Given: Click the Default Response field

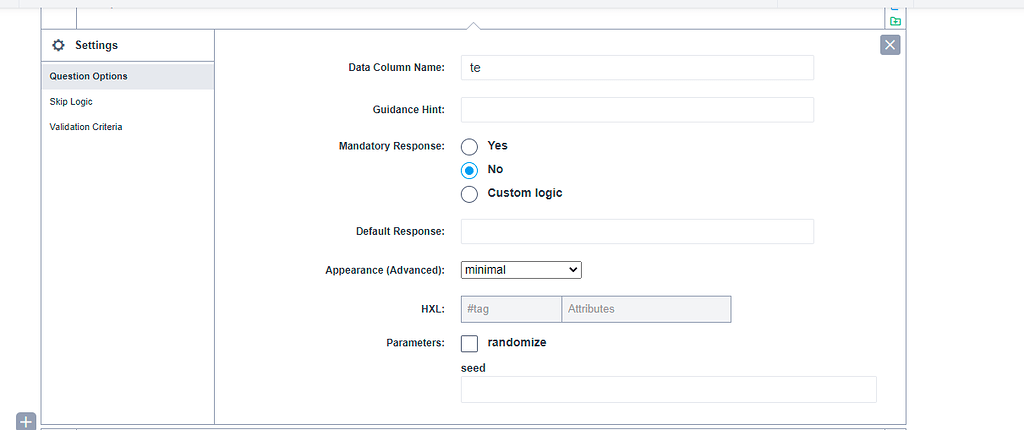Looking at the screenshot, I should (x=637, y=231).
